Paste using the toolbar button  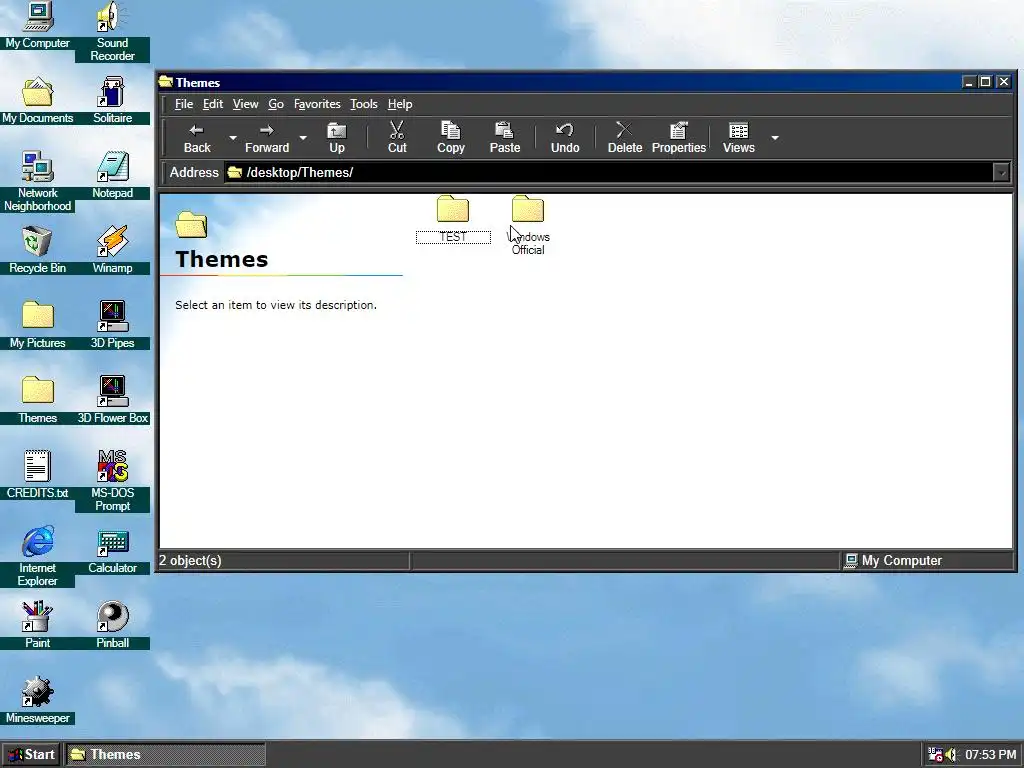[505, 138]
